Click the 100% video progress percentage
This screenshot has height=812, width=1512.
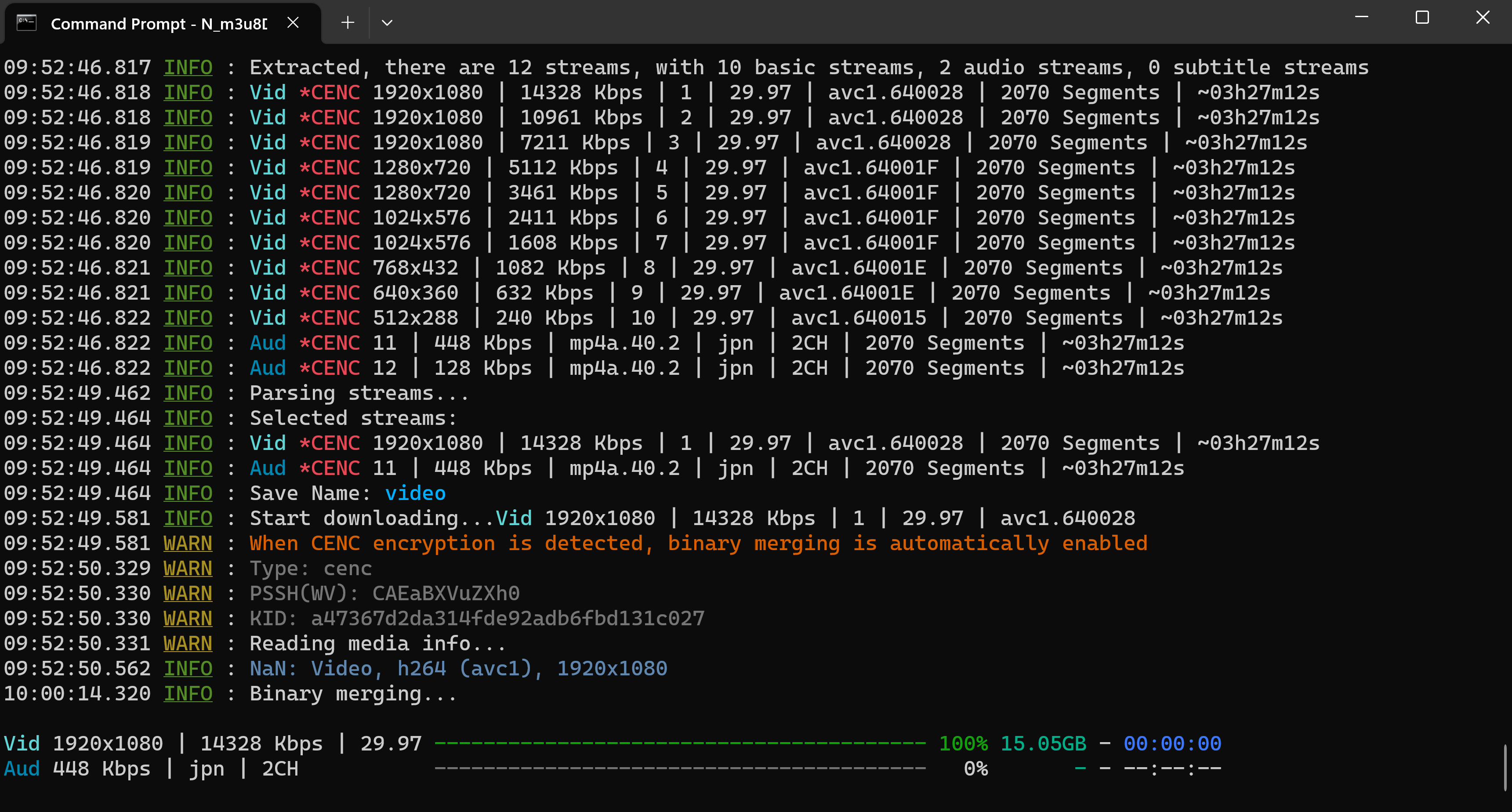963,744
